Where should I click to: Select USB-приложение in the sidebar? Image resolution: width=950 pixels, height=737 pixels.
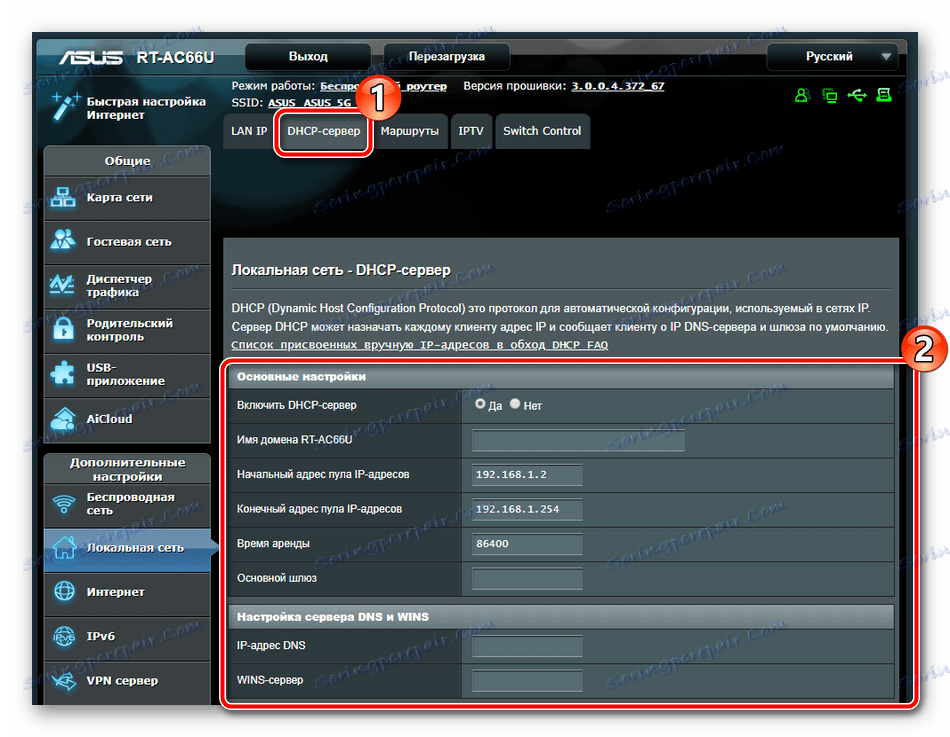125,374
